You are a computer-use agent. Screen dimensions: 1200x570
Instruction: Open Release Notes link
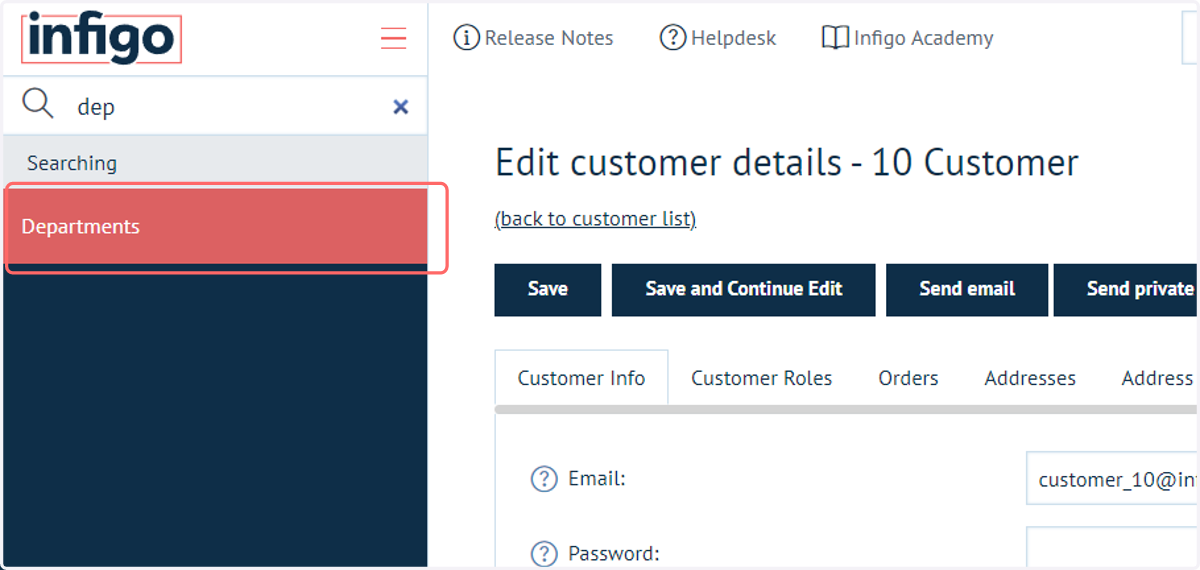pyautogui.click(x=549, y=38)
